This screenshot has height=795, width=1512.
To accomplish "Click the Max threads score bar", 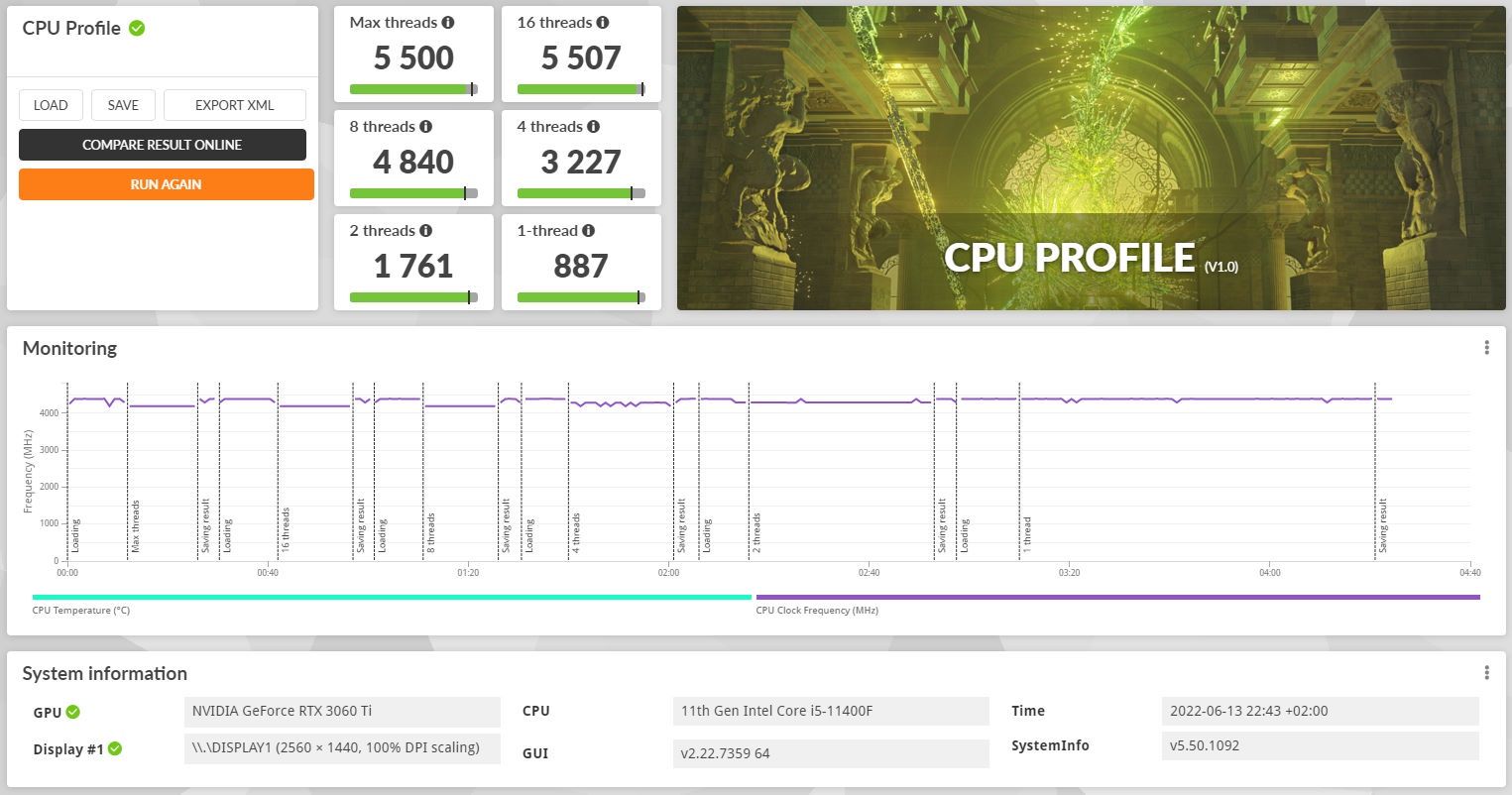I will (413, 89).
